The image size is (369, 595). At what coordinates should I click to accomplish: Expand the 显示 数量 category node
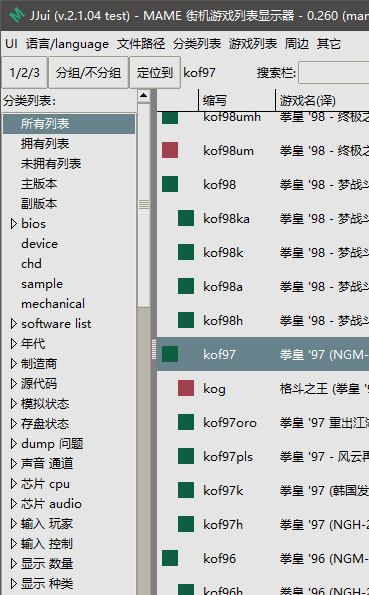pyautogui.click(x=14, y=564)
